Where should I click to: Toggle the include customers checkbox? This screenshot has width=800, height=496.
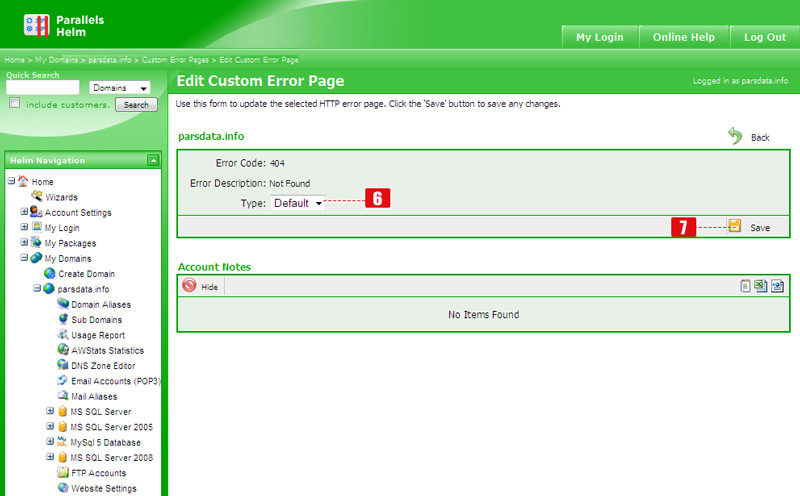pos(15,103)
